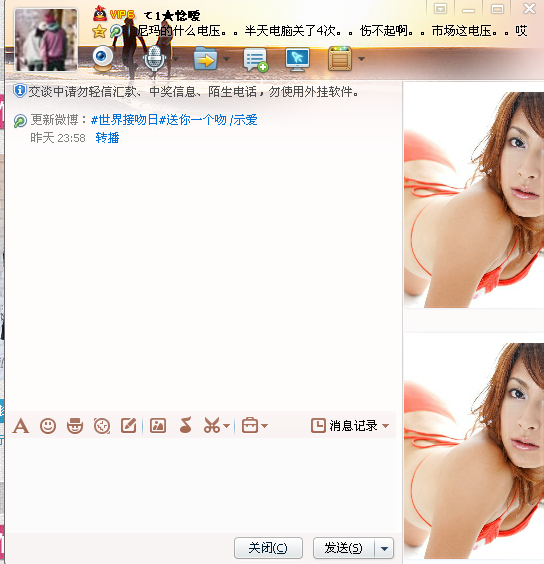Click into the message input box
544x564 pixels.
point(201,484)
